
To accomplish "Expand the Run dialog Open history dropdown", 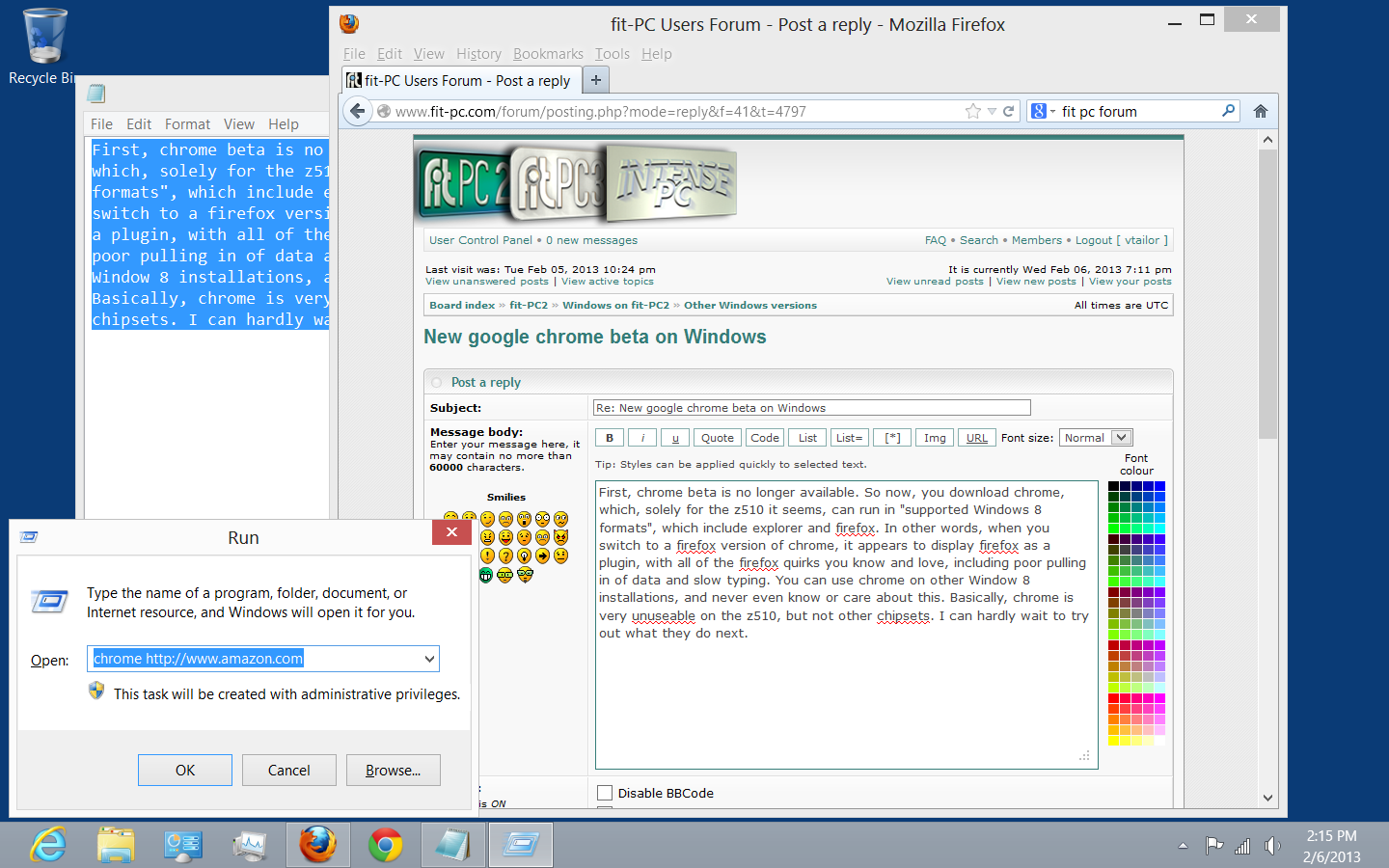I will [429, 659].
